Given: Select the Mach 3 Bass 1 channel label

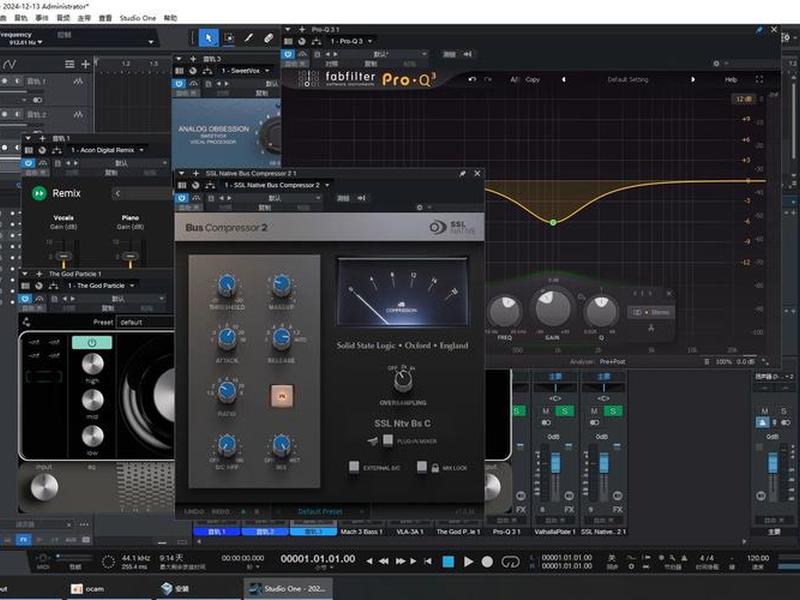Looking at the screenshot, I should point(361,532).
